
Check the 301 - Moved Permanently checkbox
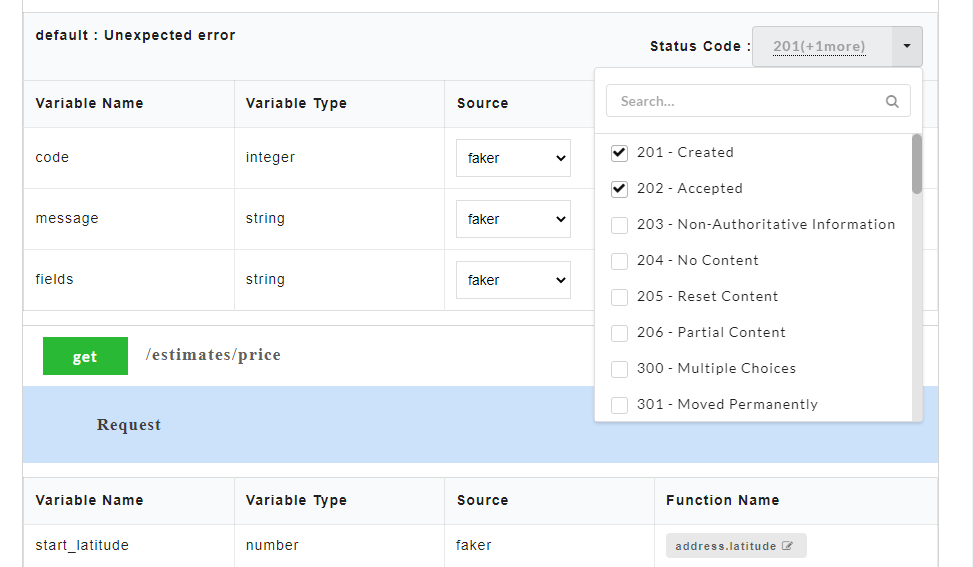[619, 404]
